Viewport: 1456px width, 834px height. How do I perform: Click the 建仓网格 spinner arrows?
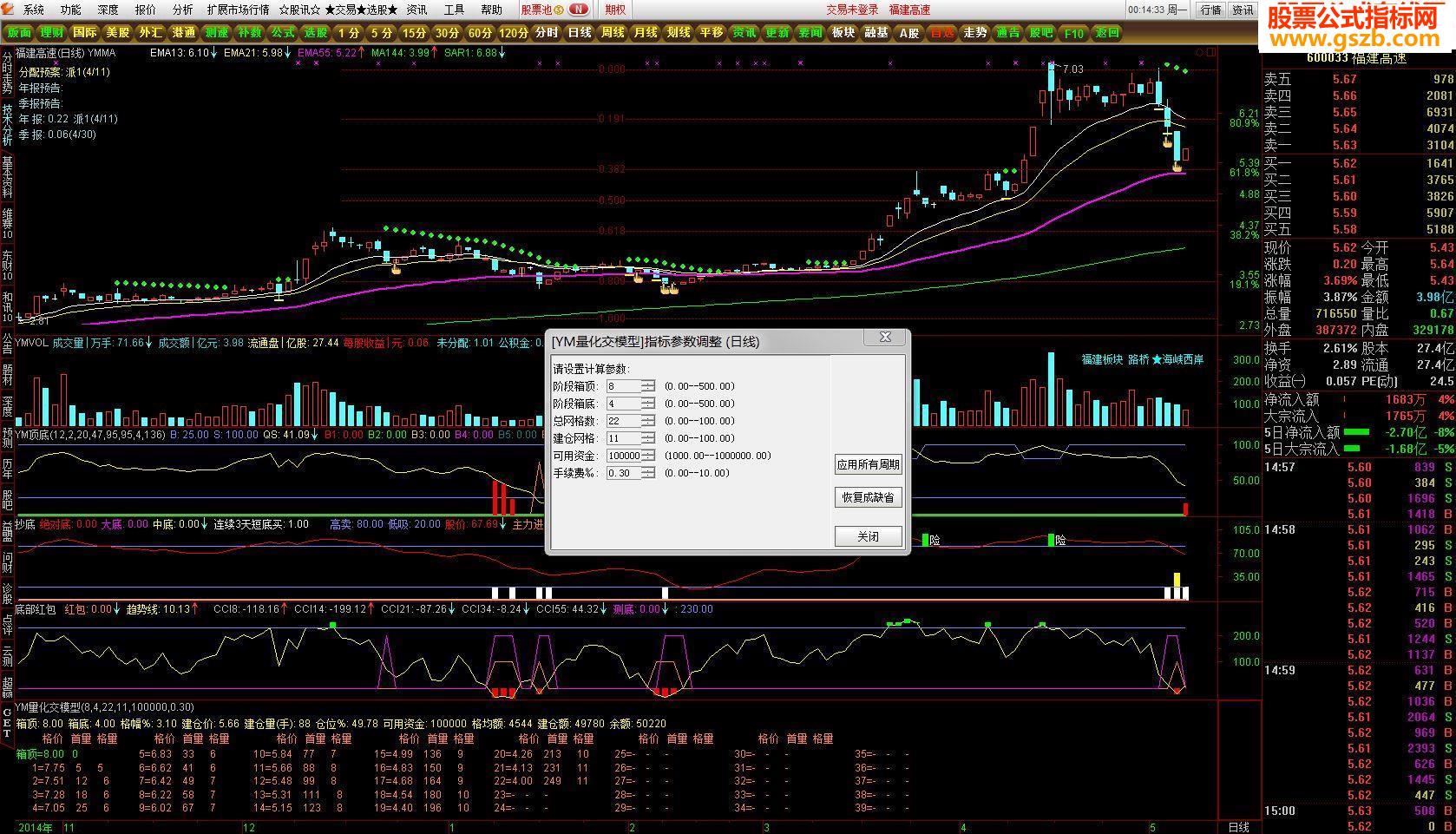648,438
